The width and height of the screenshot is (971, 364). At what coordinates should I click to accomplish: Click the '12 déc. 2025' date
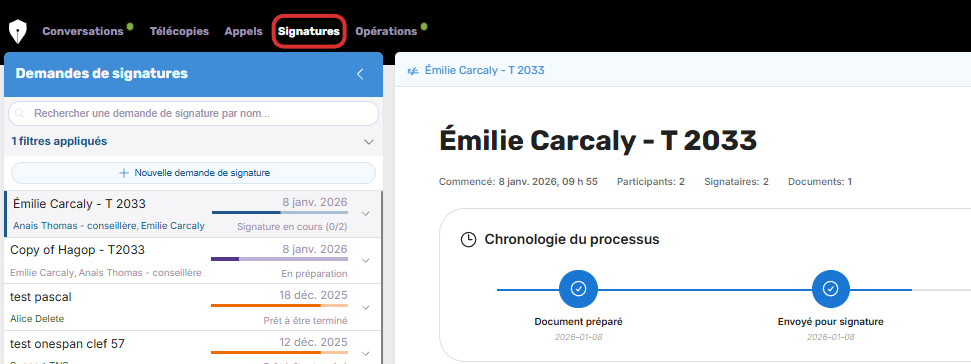click(313, 342)
